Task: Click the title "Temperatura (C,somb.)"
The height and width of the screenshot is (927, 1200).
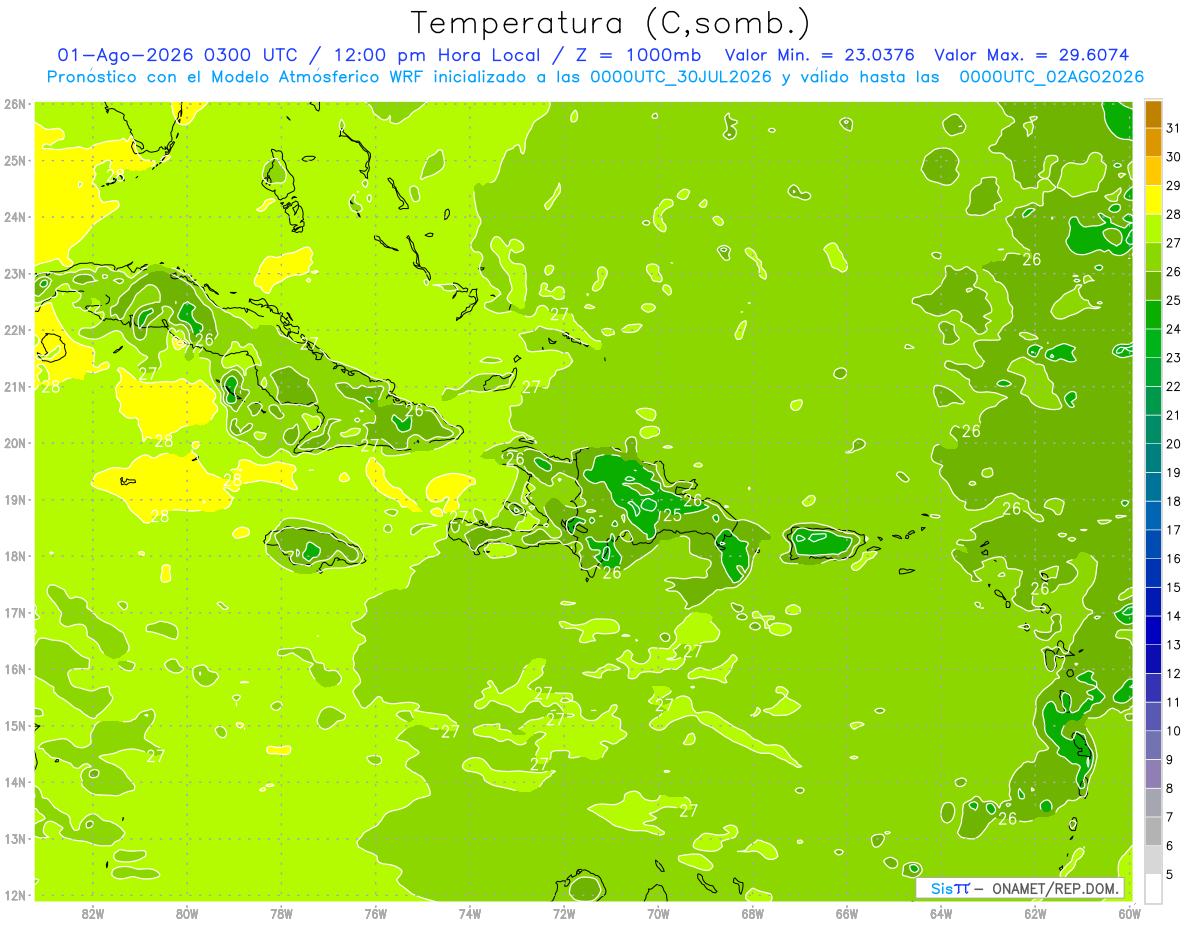Action: tap(610, 23)
